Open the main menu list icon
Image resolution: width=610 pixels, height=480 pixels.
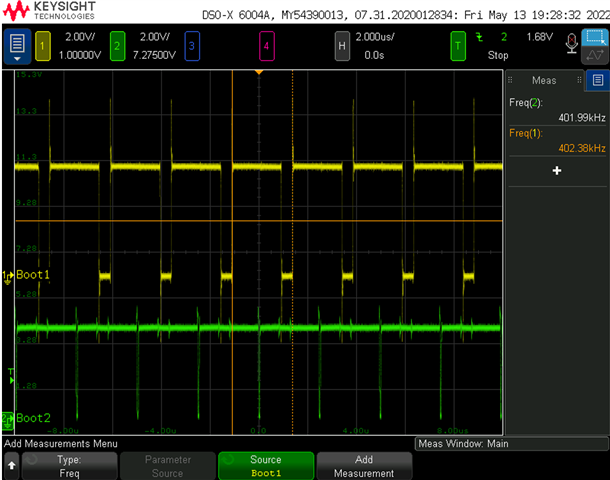(x=17, y=46)
